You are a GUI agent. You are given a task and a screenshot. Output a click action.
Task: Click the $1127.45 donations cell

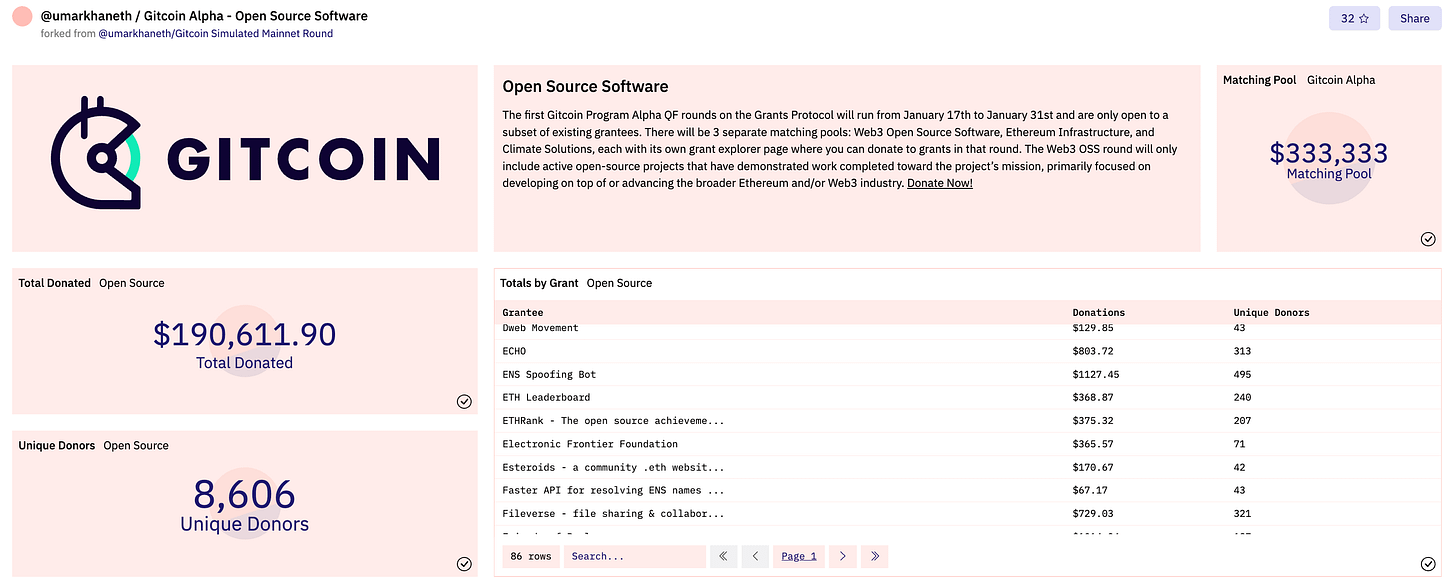coord(1096,374)
